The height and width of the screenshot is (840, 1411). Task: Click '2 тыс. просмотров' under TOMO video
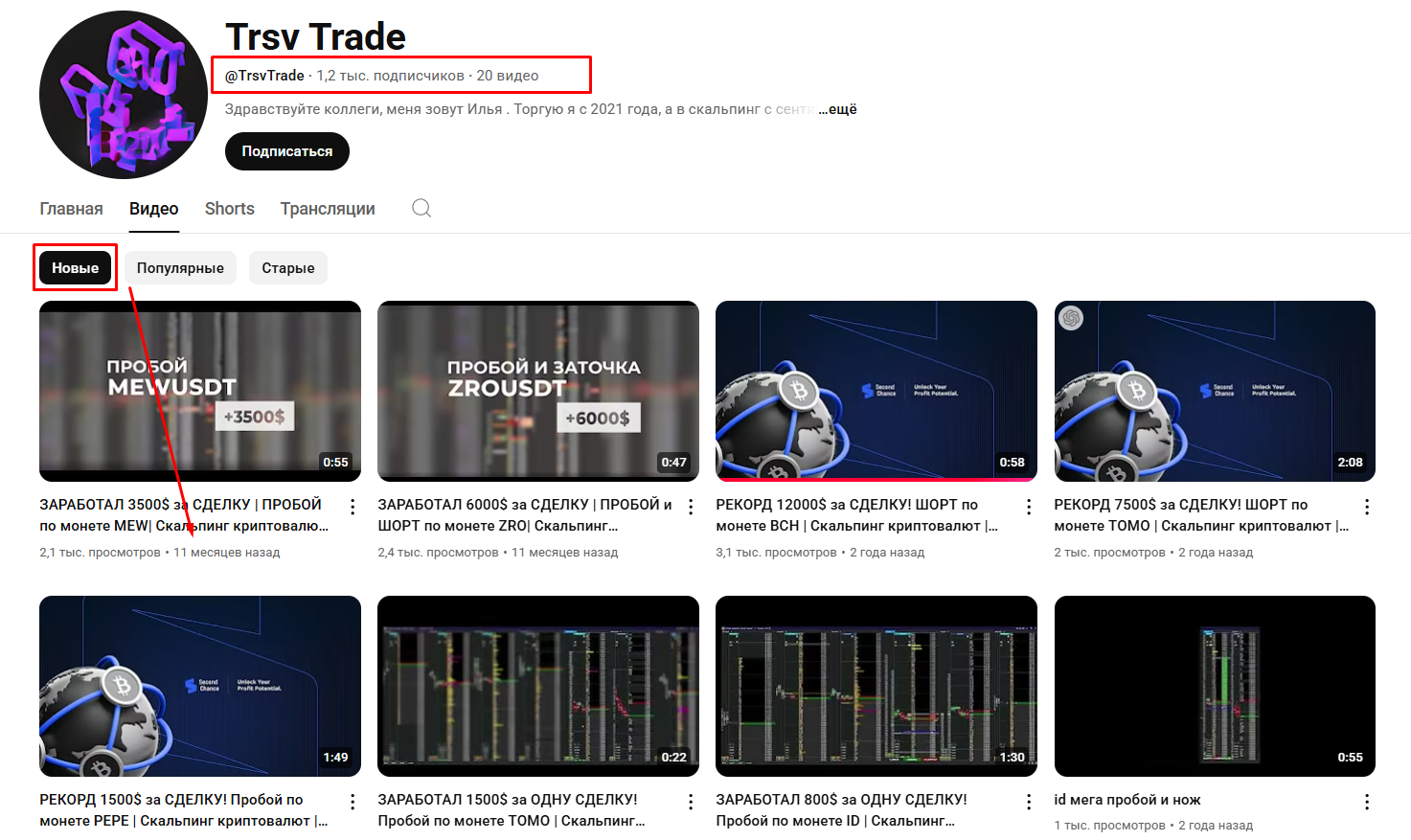(x=1110, y=553)
